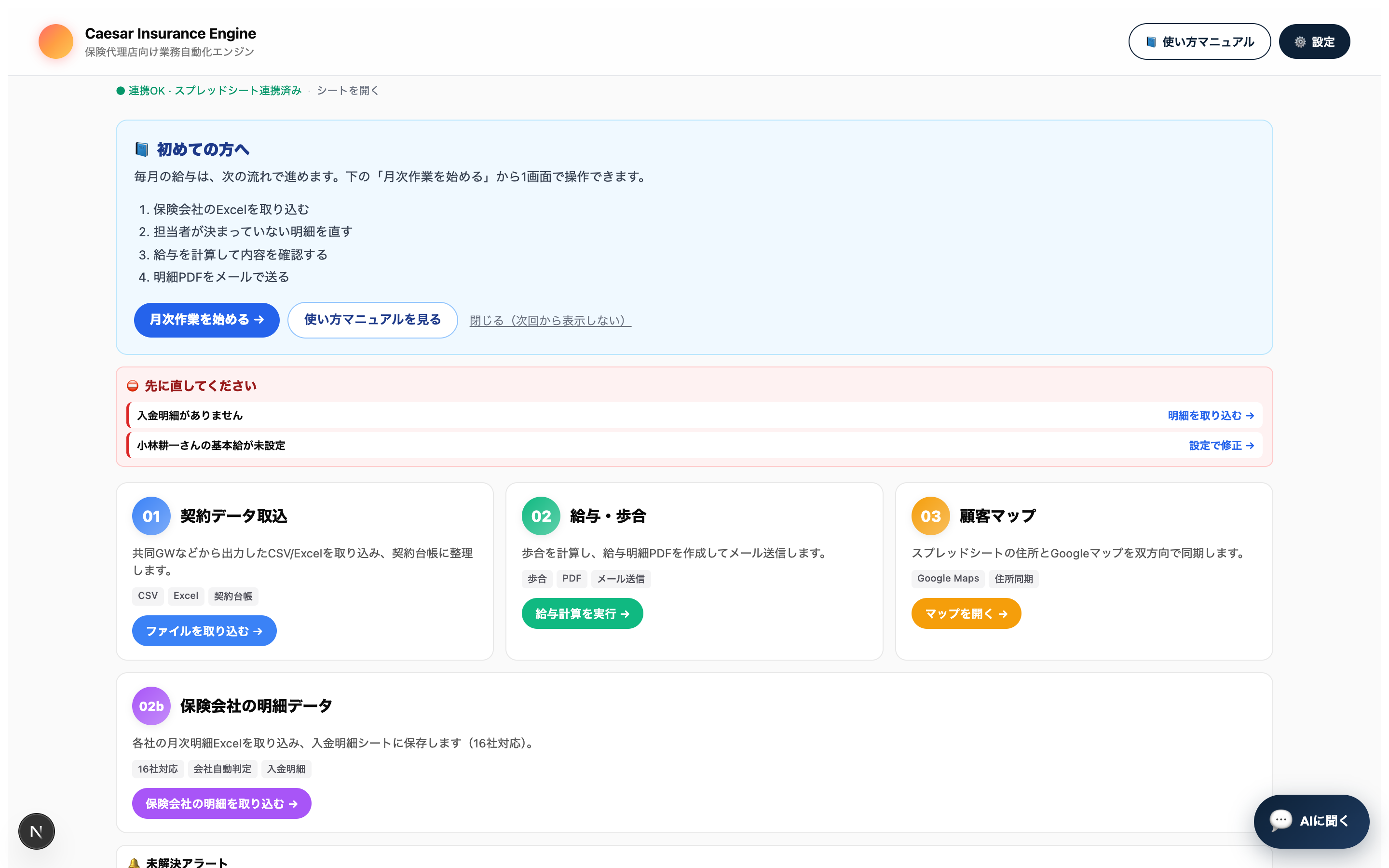Click the 会社自動判定 tag
The height and width of the screenshot is (868, 1389).
pyautogui.click(x=222, y=769)
